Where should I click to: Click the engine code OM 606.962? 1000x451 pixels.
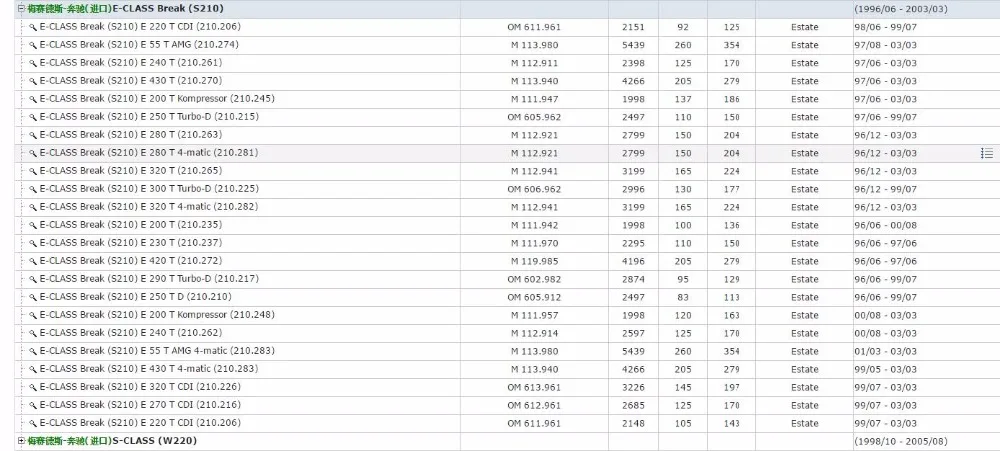tap(534, 189)
